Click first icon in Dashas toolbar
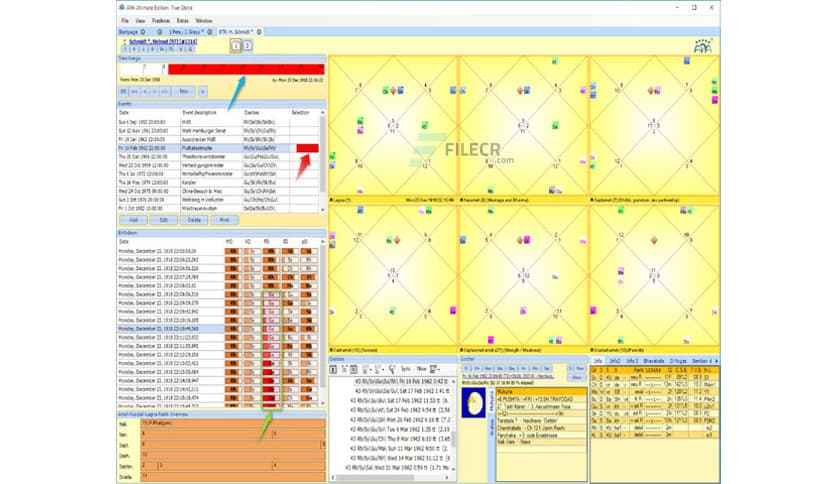This screenshot has width=836, height=484. [333, 369]
